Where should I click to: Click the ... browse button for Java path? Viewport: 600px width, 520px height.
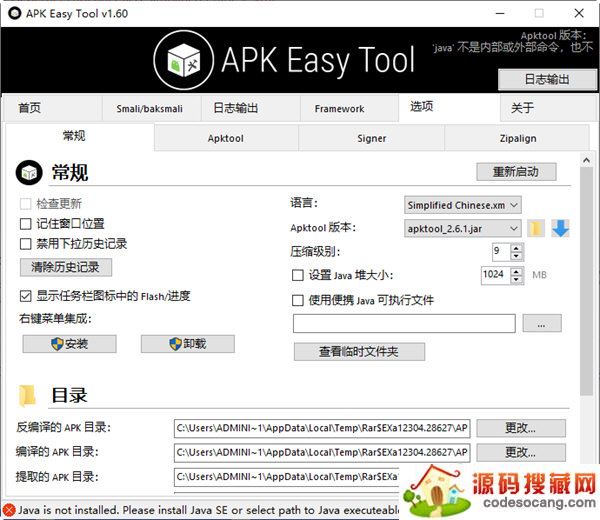[x=542, y=324]
